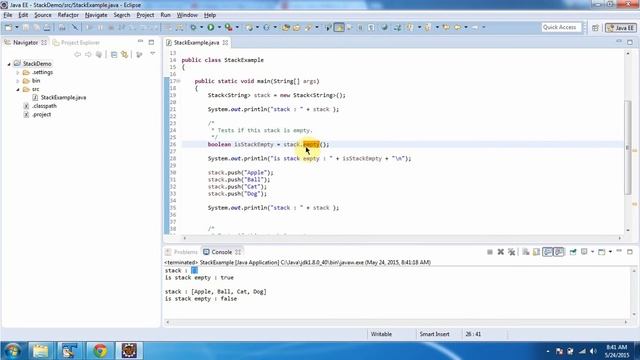Open the Source menu
Viewport: 640px width, 360px height.
tap(42, 15)
